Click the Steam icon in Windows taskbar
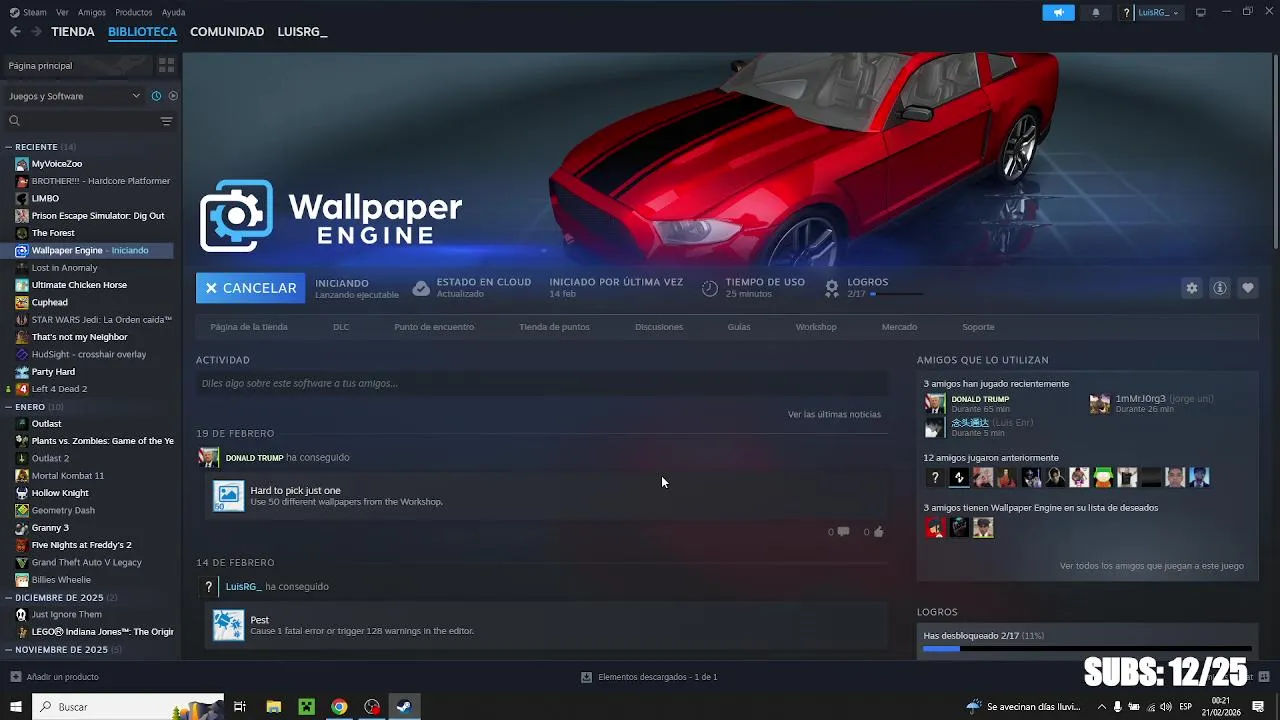The image size is (1280, 720). click(x=405, y=707)
